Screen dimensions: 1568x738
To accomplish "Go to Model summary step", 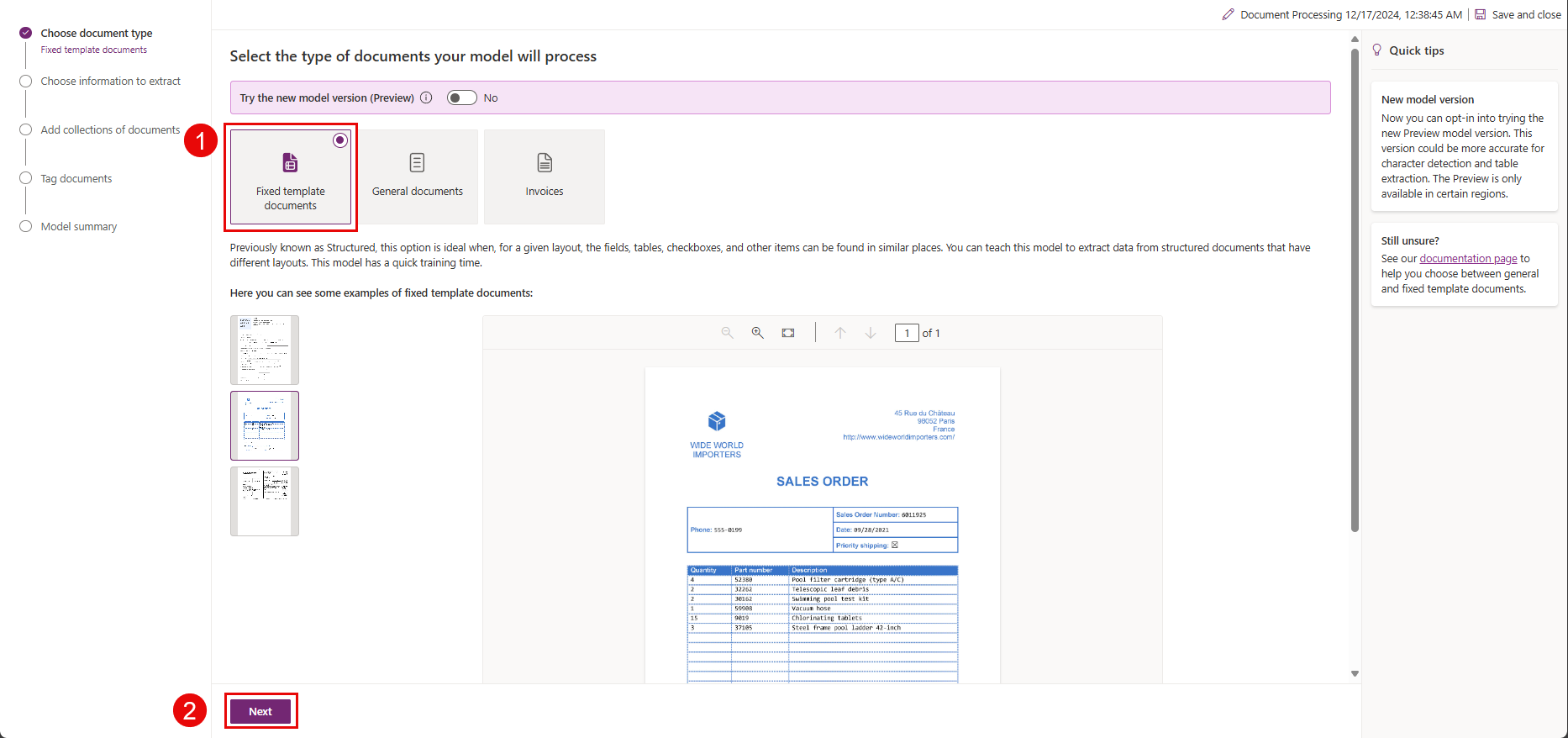I will click(x=79, y=226).
